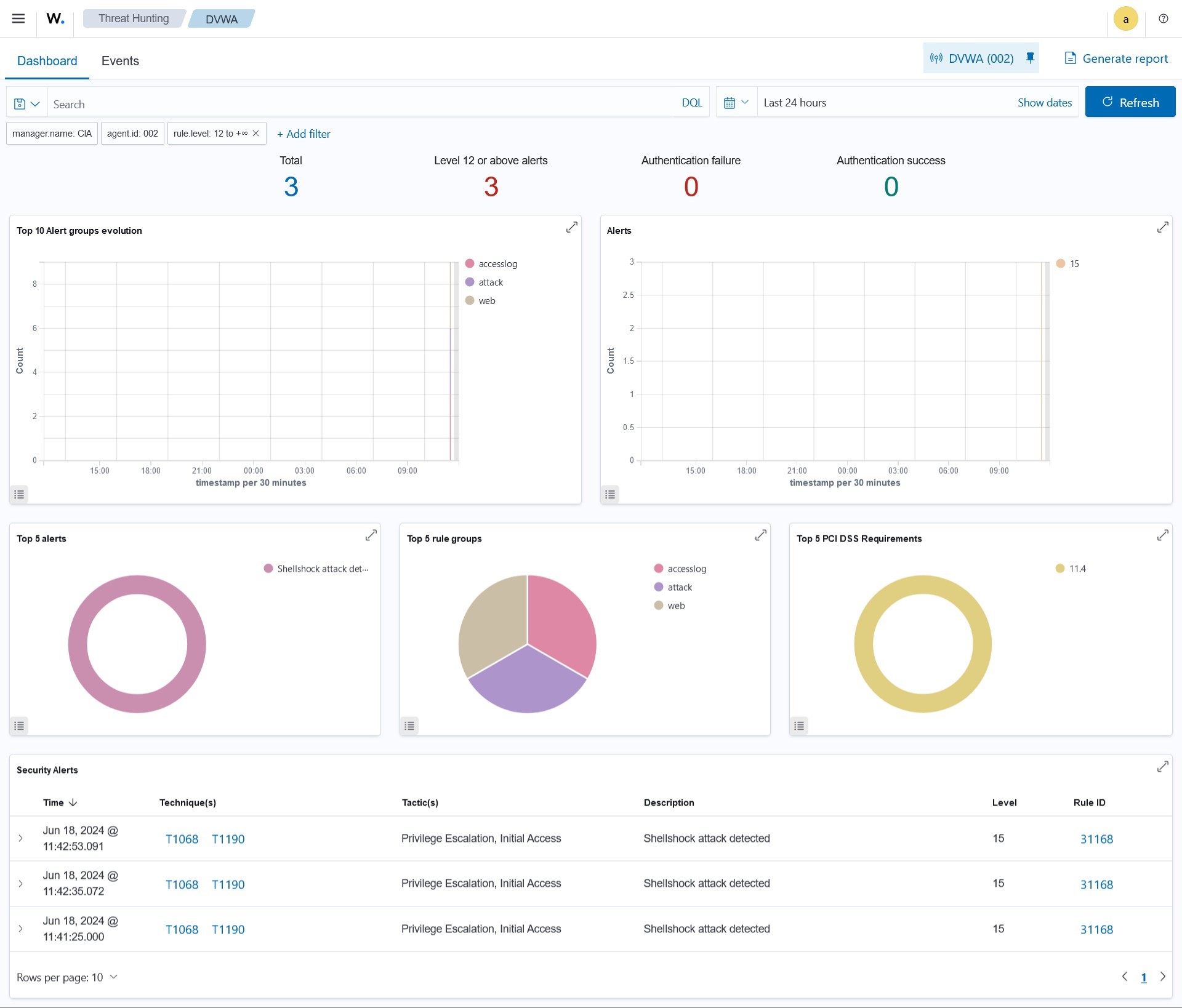Go to Threat Hunting breadcrumb

coord(134,18)
